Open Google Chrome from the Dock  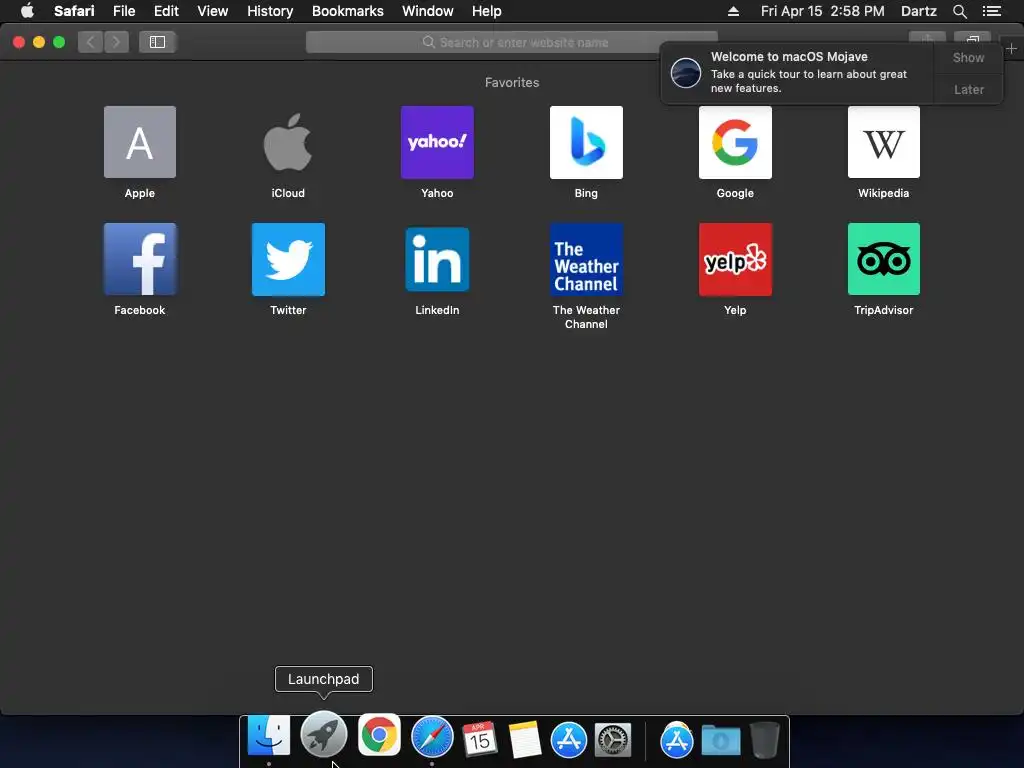point(379,735)
